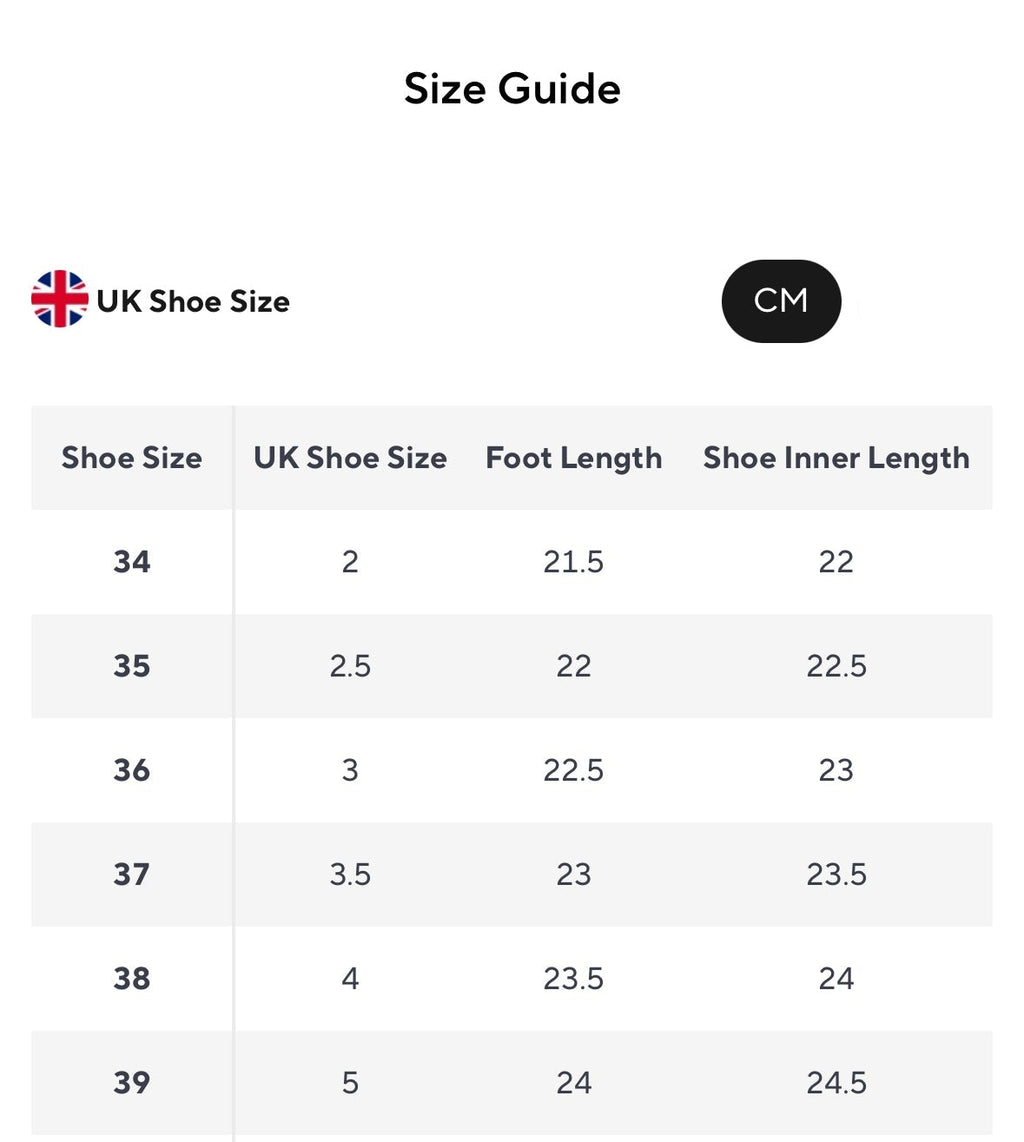
Task: Click the 22 shoe inner length value
Action: tap(836, 562)
